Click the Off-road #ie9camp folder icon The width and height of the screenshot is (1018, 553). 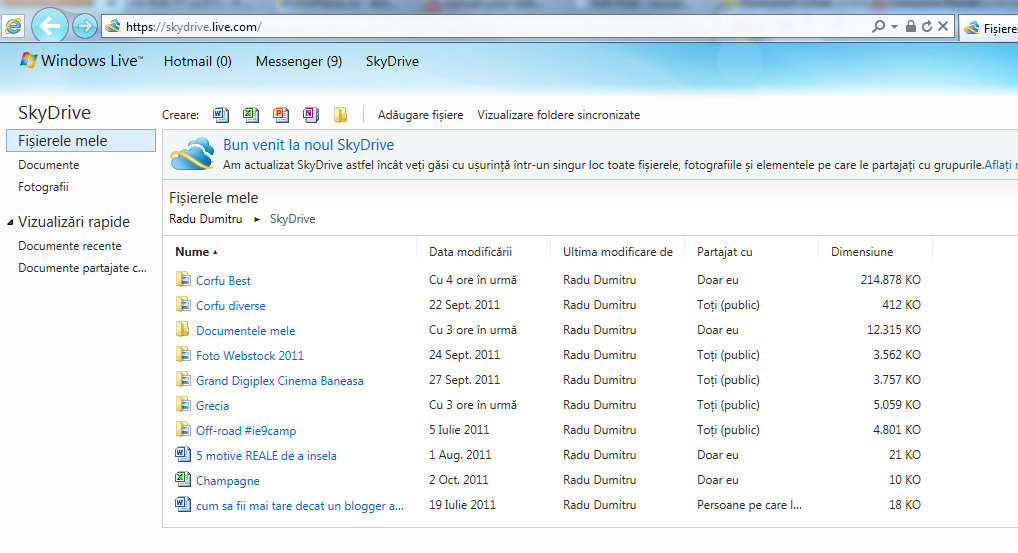coord(183,430)
